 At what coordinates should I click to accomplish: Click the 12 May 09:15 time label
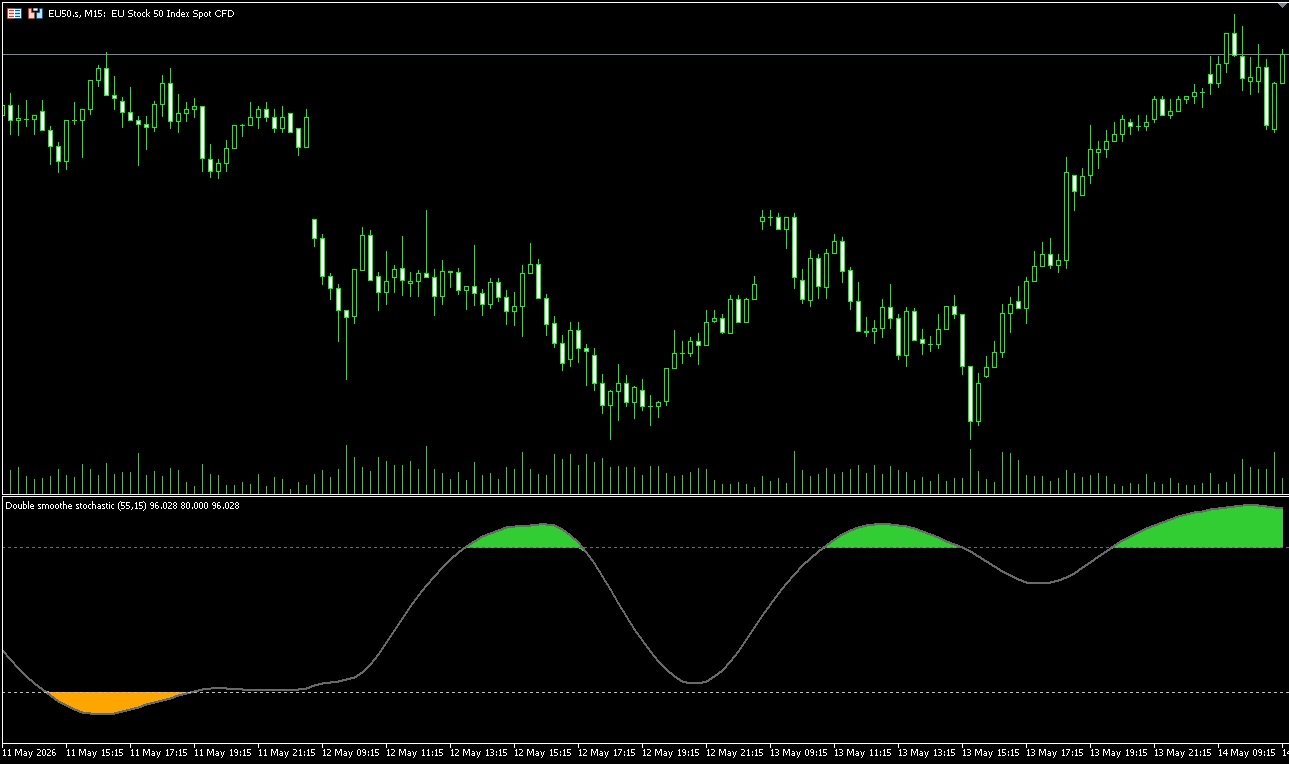click(x=351, y=752)
